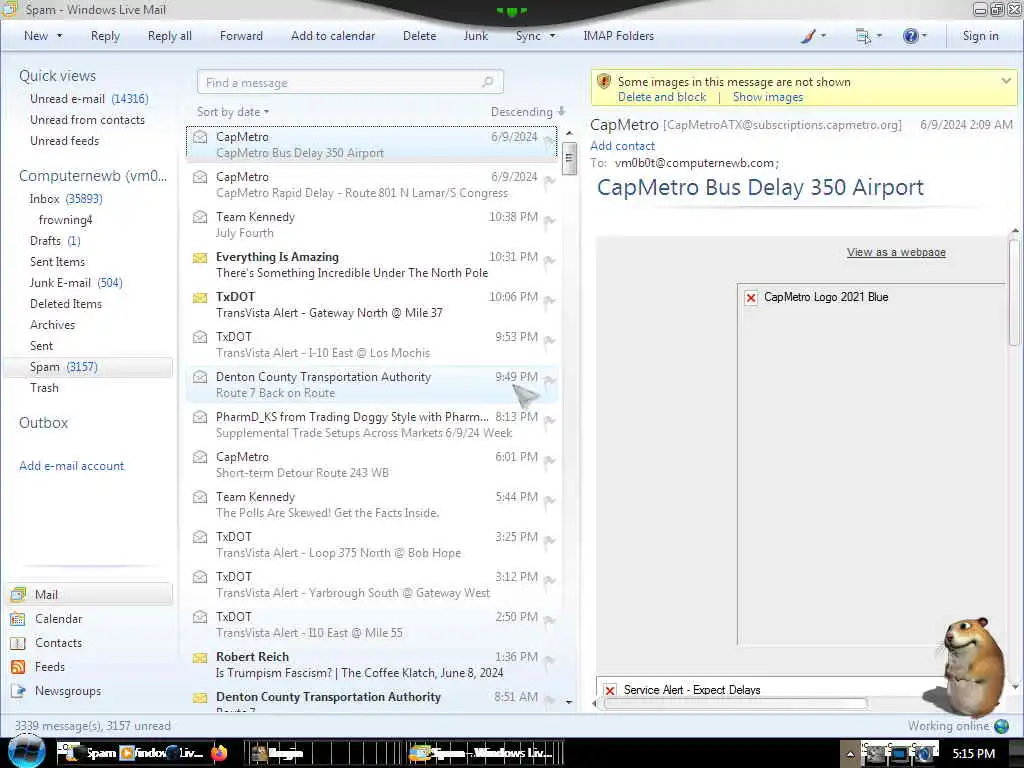
Task: Click Reply in the toolbar
Action: [x=105, y=36]
